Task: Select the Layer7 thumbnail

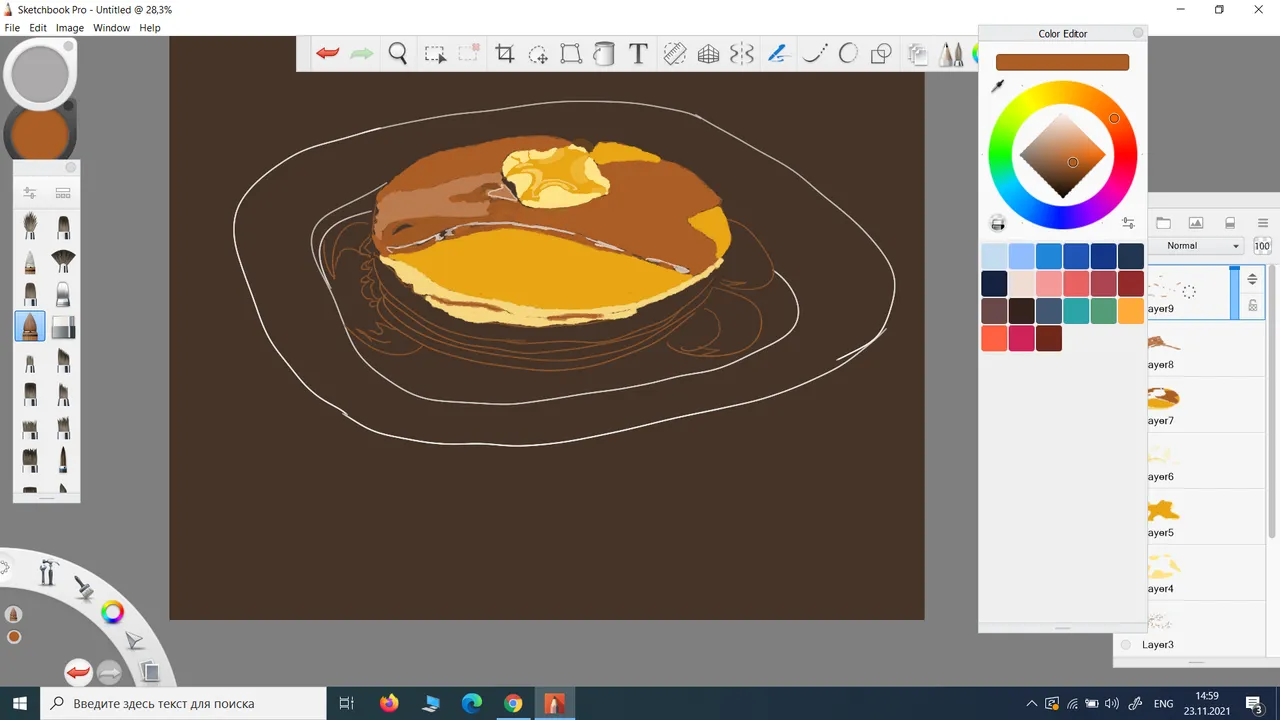Action: 1163,399
